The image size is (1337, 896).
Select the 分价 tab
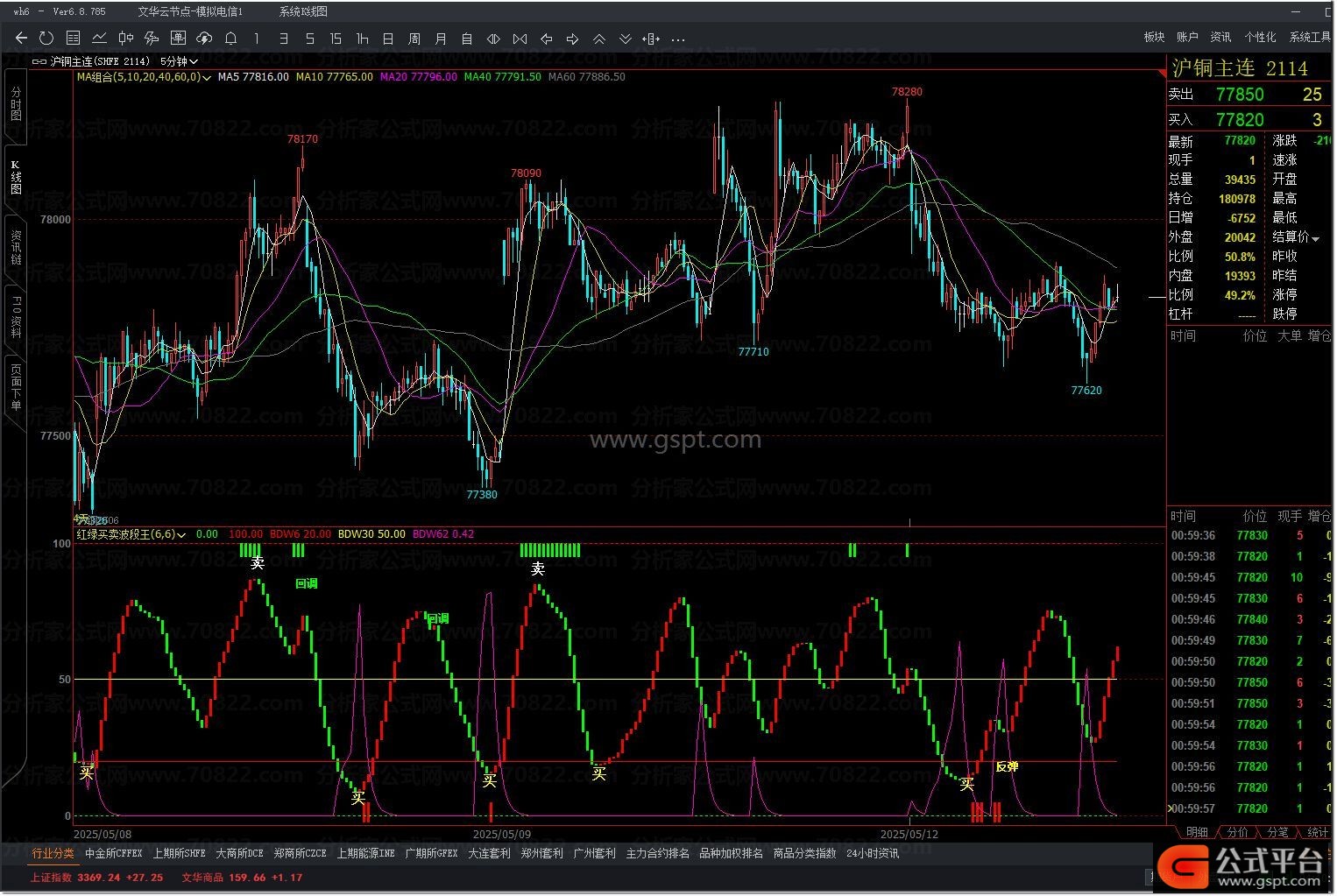pos(1237,832)
